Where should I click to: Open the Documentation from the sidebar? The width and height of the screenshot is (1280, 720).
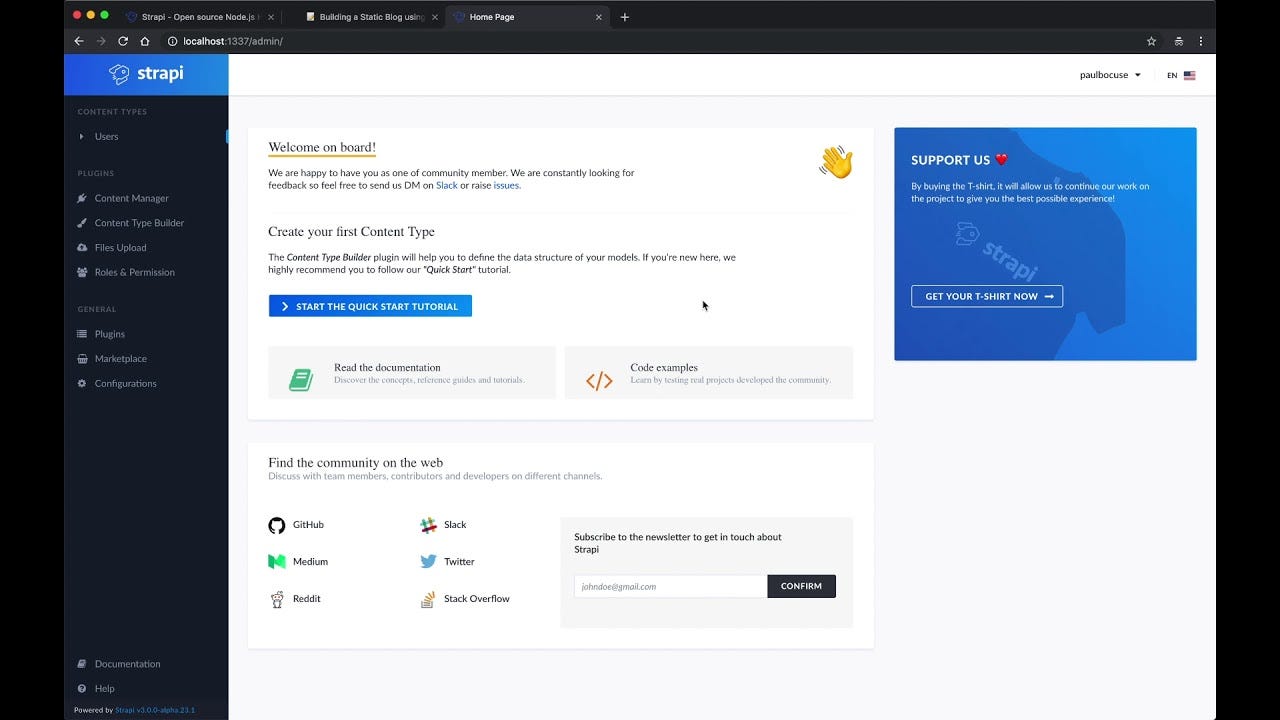pyautogui.click(x=123, y=663)
